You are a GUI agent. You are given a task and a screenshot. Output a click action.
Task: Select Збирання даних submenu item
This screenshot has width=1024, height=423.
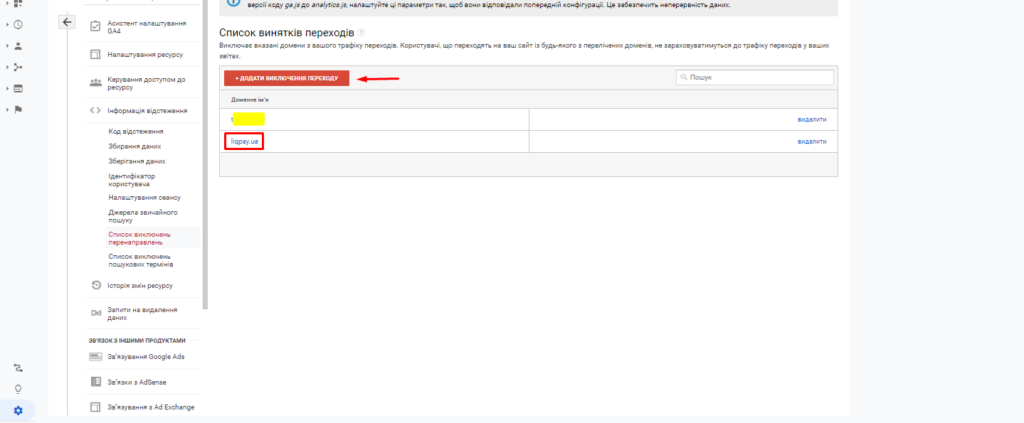135,146
